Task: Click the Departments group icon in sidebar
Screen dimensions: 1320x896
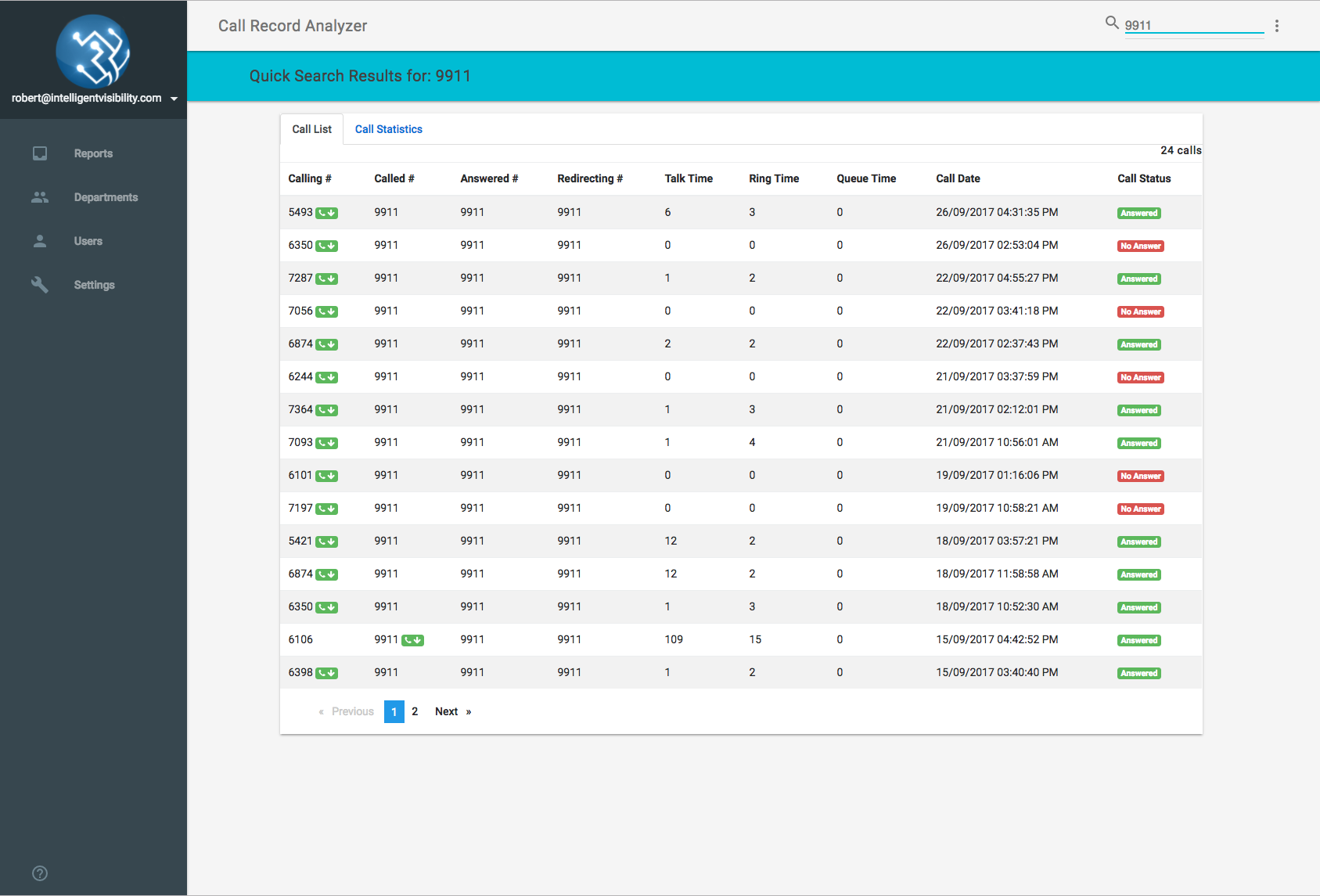Action: [x=40, y=197]
